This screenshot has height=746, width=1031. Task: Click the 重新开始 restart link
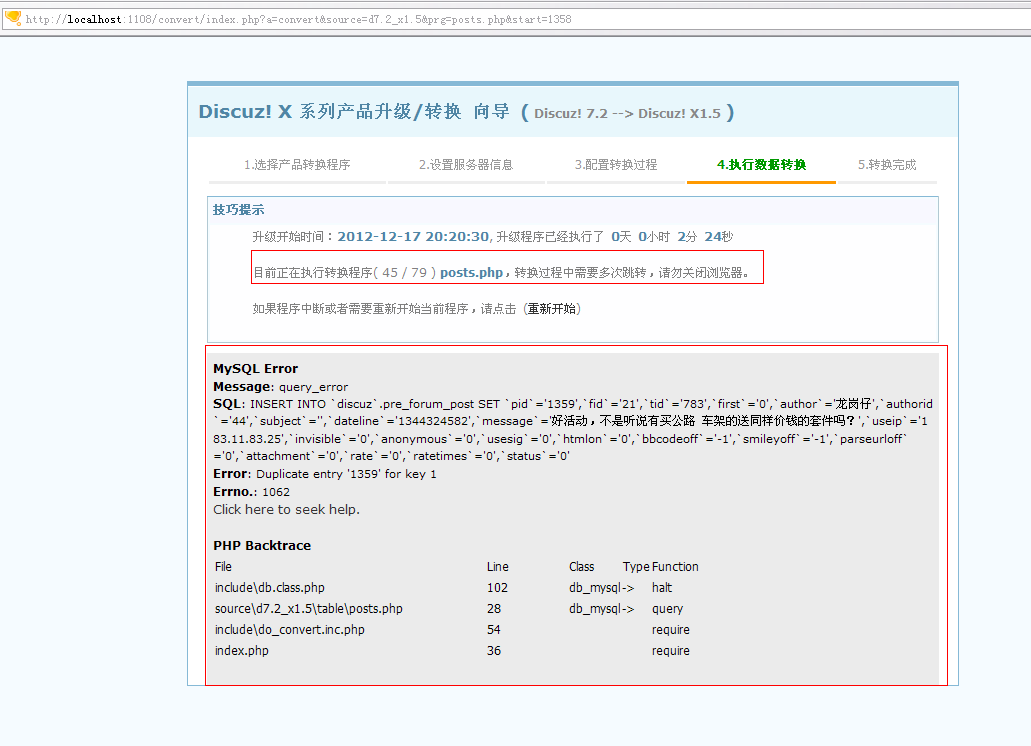pos(552,309)
